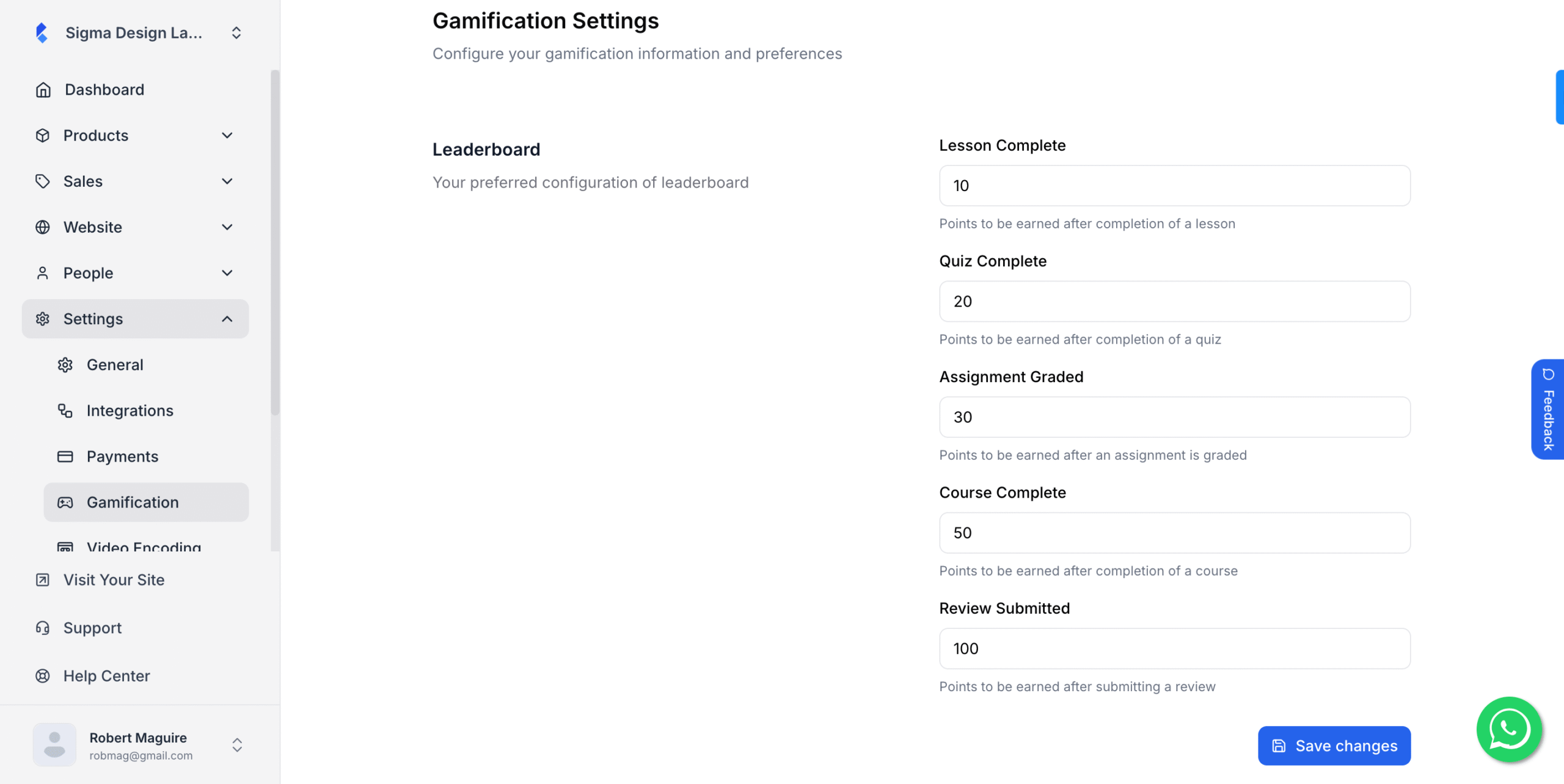The width and height of the screenshot is (1564, 784).
Task: Open the Help Center
Action: 106,675
